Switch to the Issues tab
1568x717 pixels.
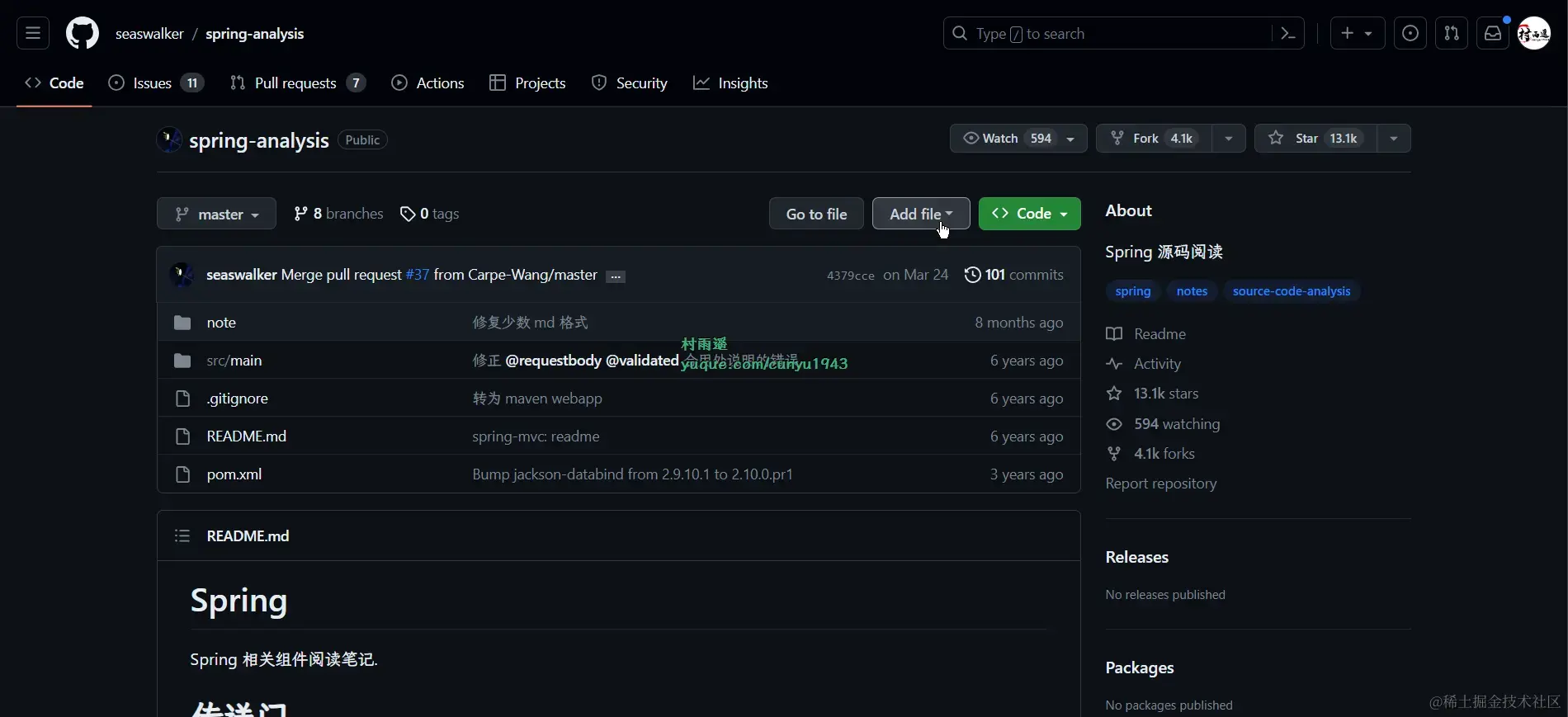pyautogui.click(x=156, y=83)
